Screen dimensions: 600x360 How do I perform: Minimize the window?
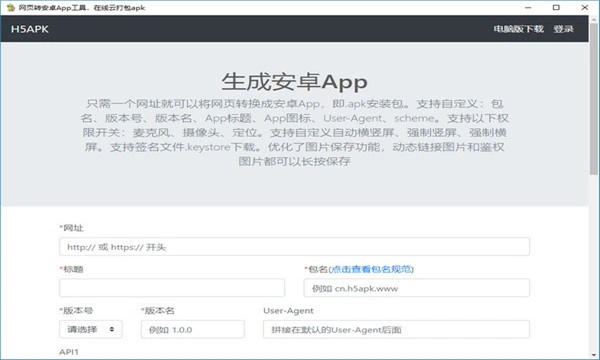[528, 8]
